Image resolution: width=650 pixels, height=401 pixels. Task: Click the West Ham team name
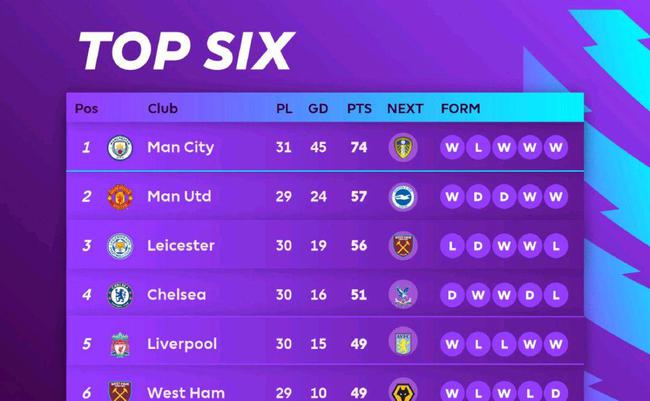pos(186,393)
